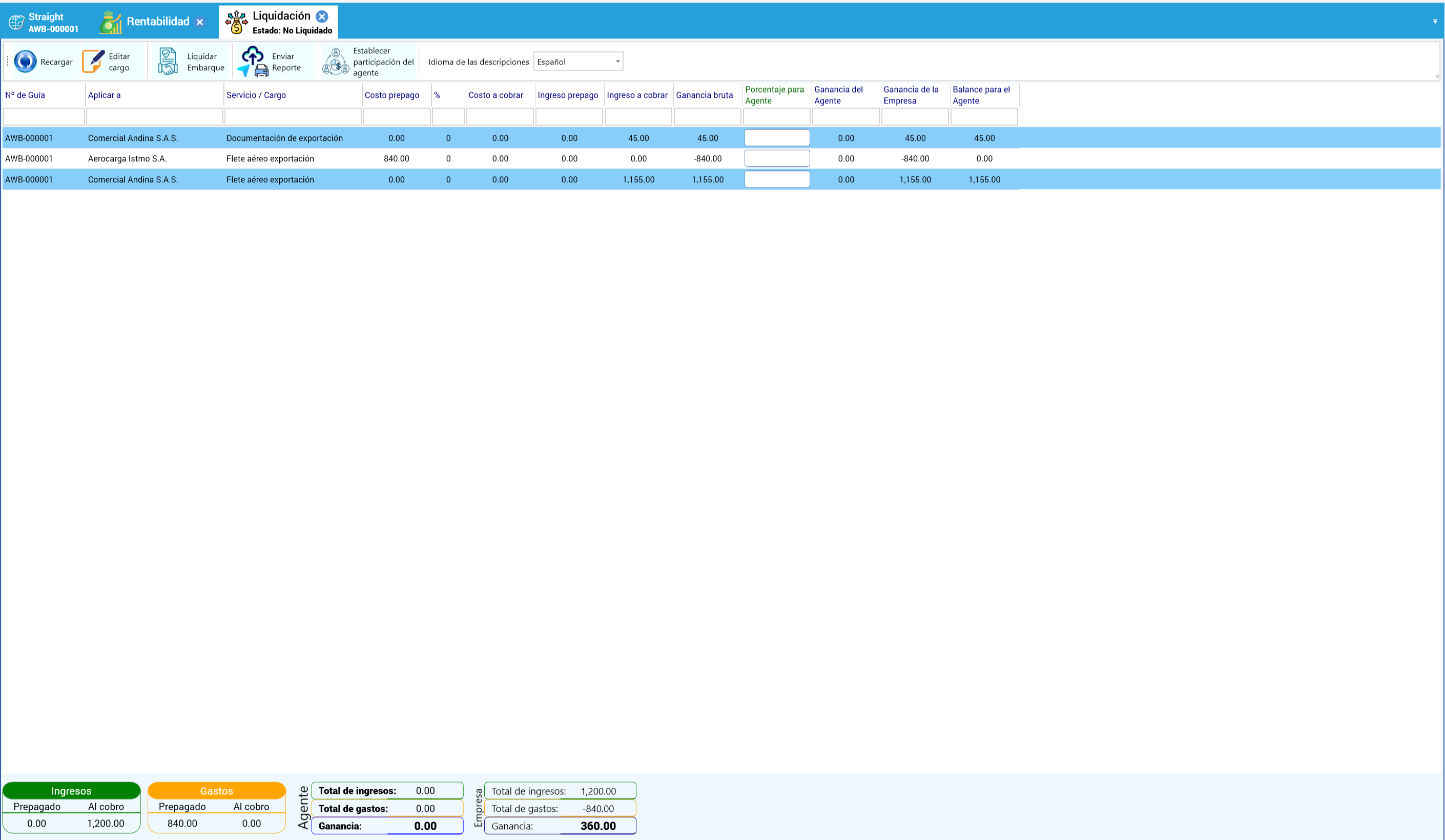Edit agent percentage for Documentación de exportación row

(777, 138)
